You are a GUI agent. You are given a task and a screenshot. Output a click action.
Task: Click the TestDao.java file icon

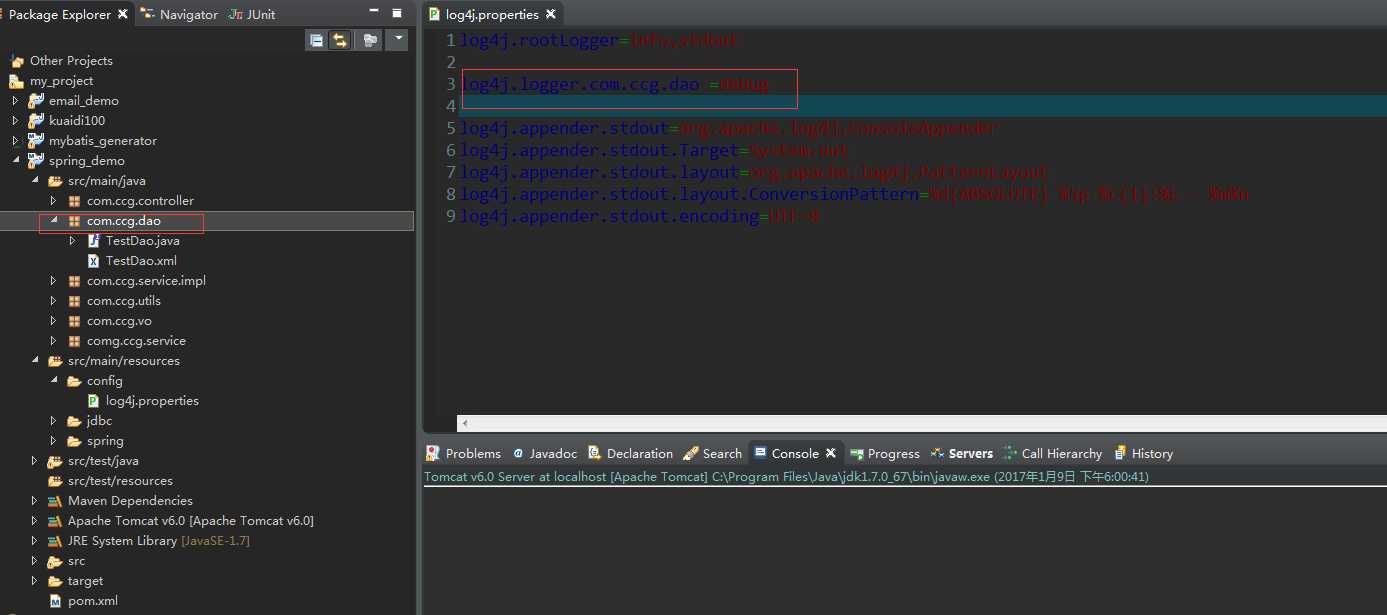pyautogui.click(x=93, y=240)
